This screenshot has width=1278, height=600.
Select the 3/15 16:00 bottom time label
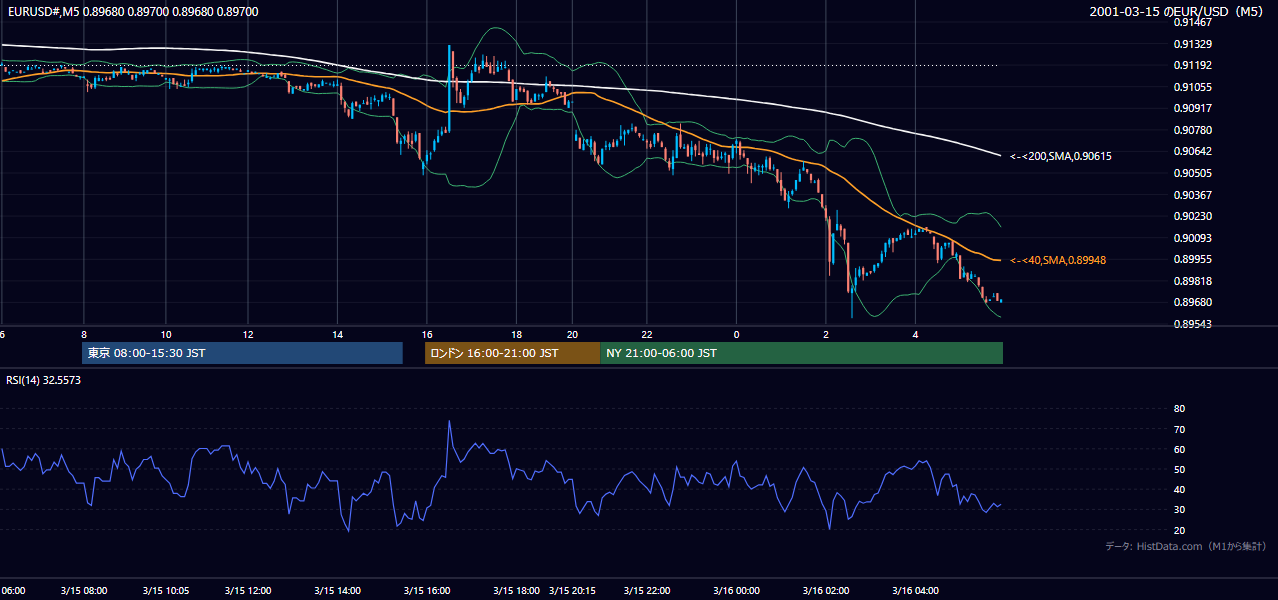tap(426, 590)
